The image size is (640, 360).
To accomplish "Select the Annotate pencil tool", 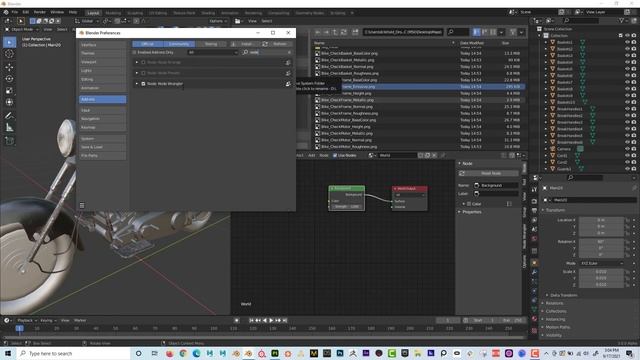I will click(x=9, y=116).
